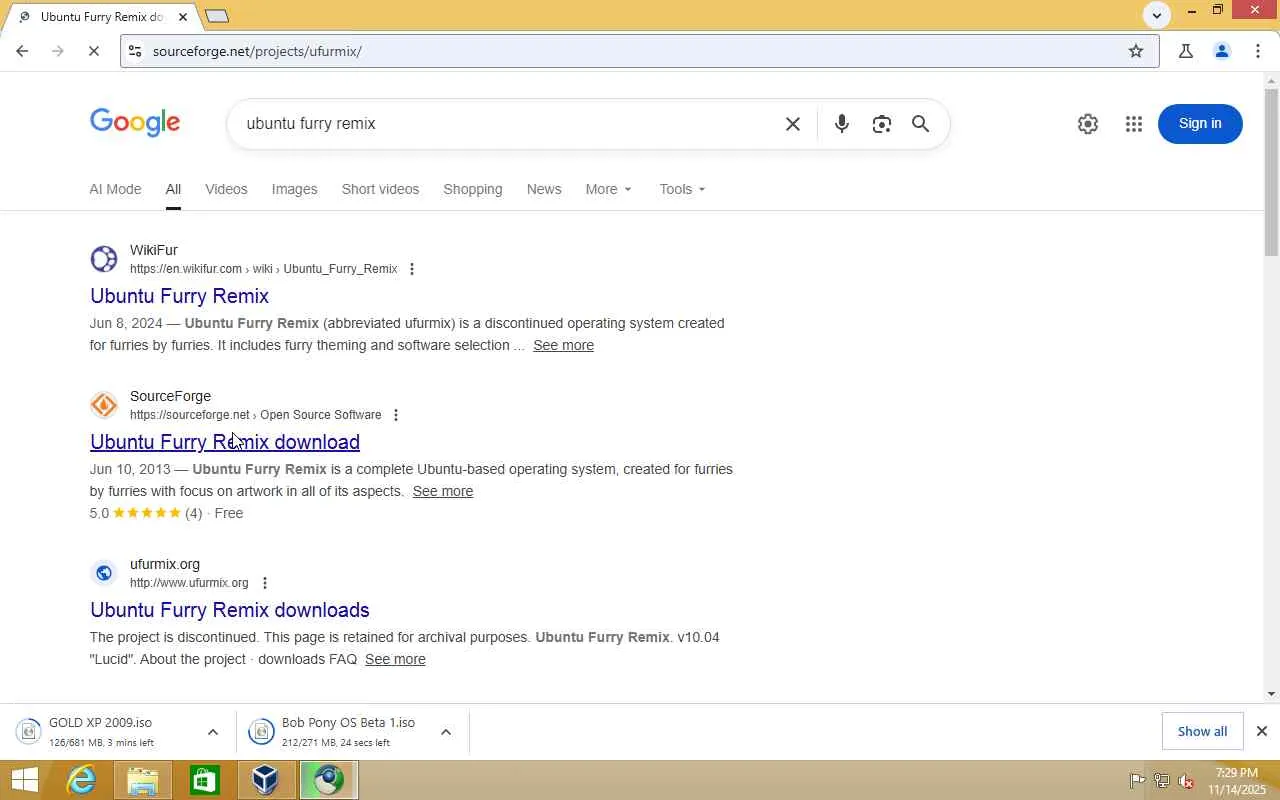Open the Windows Store taskbar icon
Viewport: 1280px width, 800px height.
(205, 780)
